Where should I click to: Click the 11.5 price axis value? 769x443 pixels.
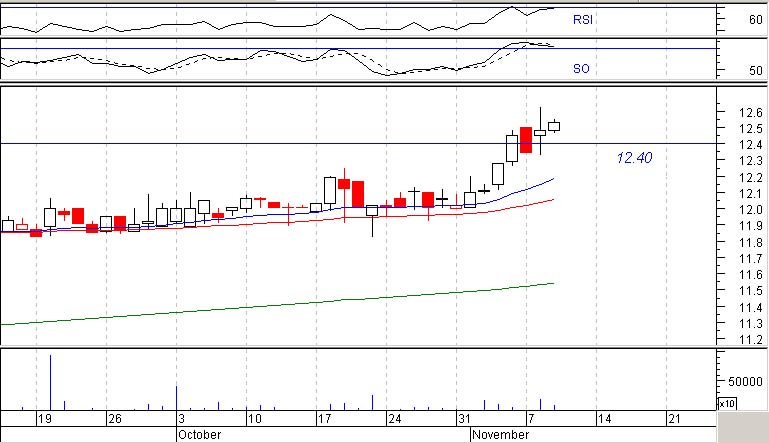pyautogui.click(x=750, y=291)
